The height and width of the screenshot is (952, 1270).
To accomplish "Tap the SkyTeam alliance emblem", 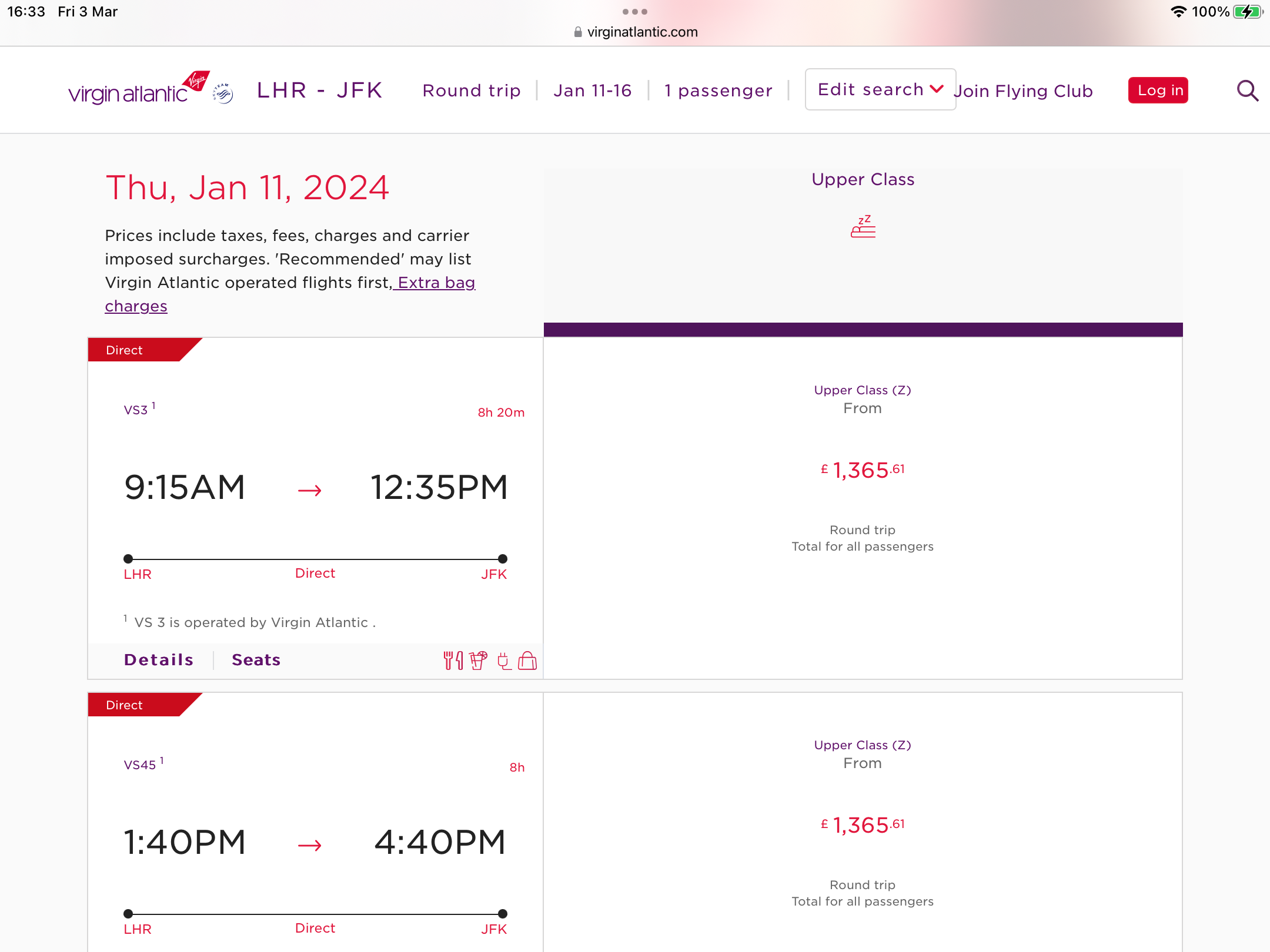I will pyautogui.click(x=223, y=93).
